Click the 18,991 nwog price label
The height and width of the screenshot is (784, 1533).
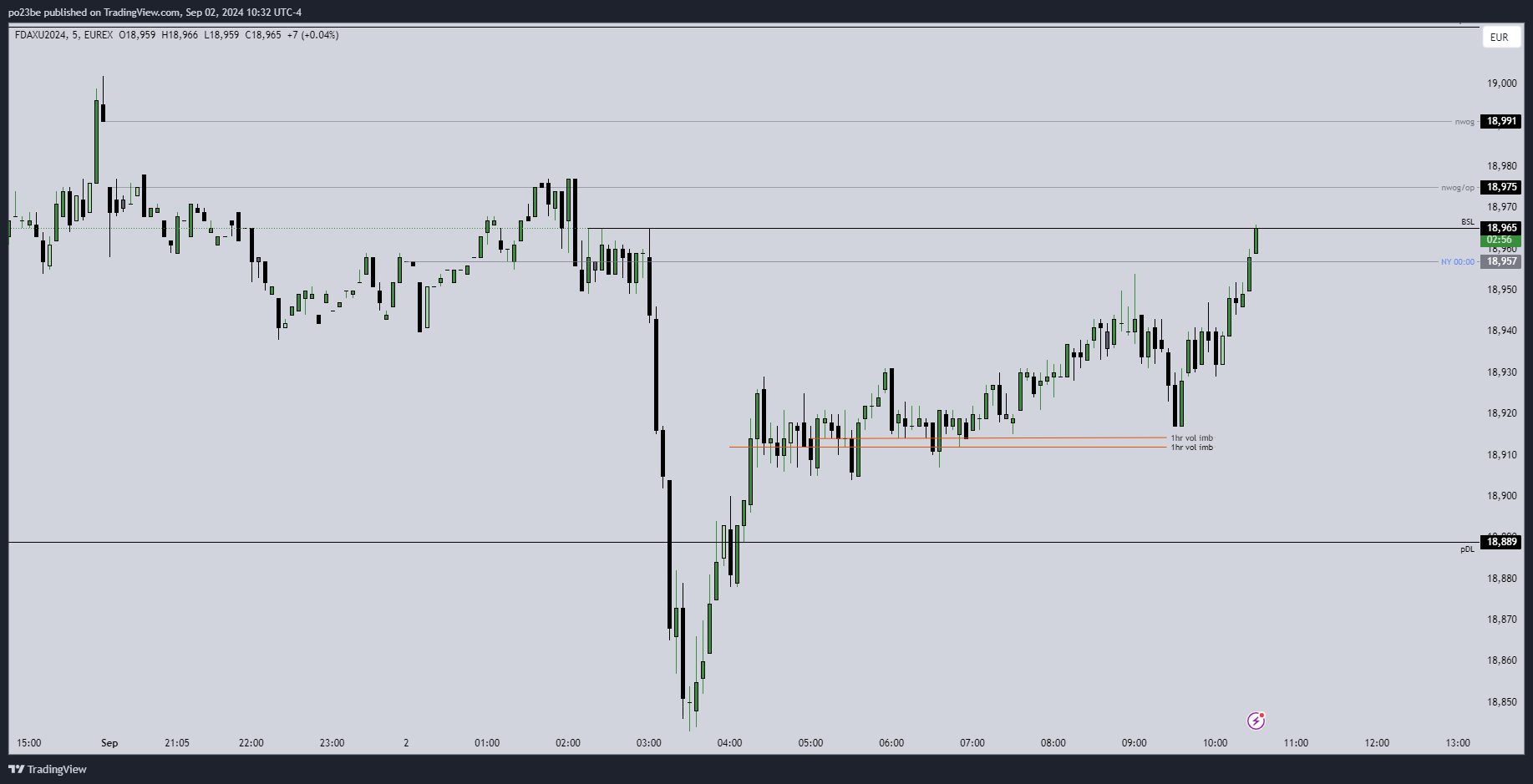pyautogui.click(x=1501, y=121)
